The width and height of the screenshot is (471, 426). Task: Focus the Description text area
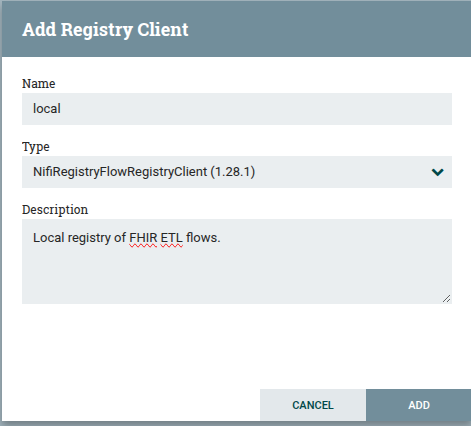coord(237,261)
